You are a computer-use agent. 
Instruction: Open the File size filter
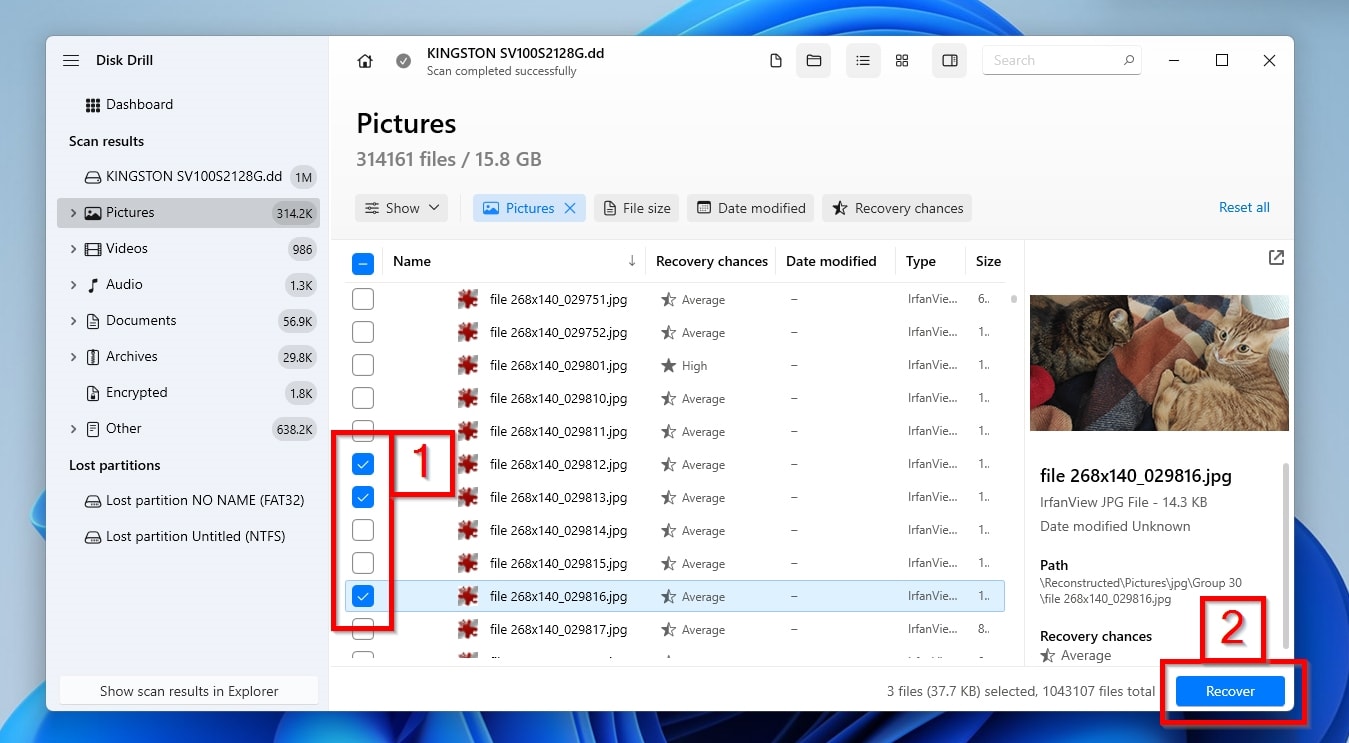636,208
